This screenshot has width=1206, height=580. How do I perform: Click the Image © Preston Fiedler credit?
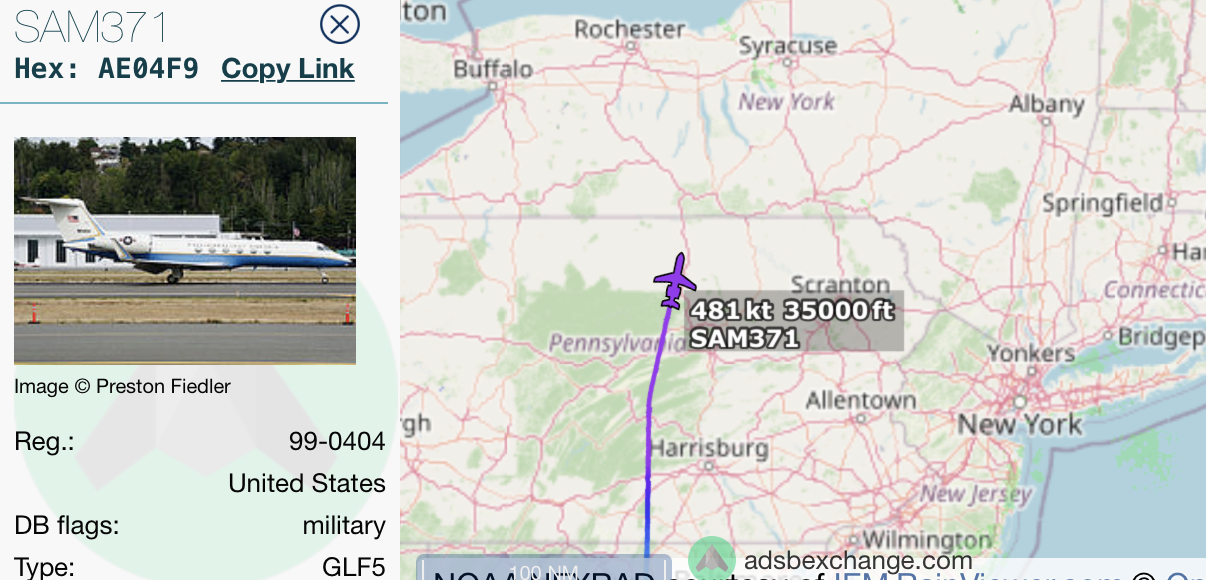[x=122, y=386]
